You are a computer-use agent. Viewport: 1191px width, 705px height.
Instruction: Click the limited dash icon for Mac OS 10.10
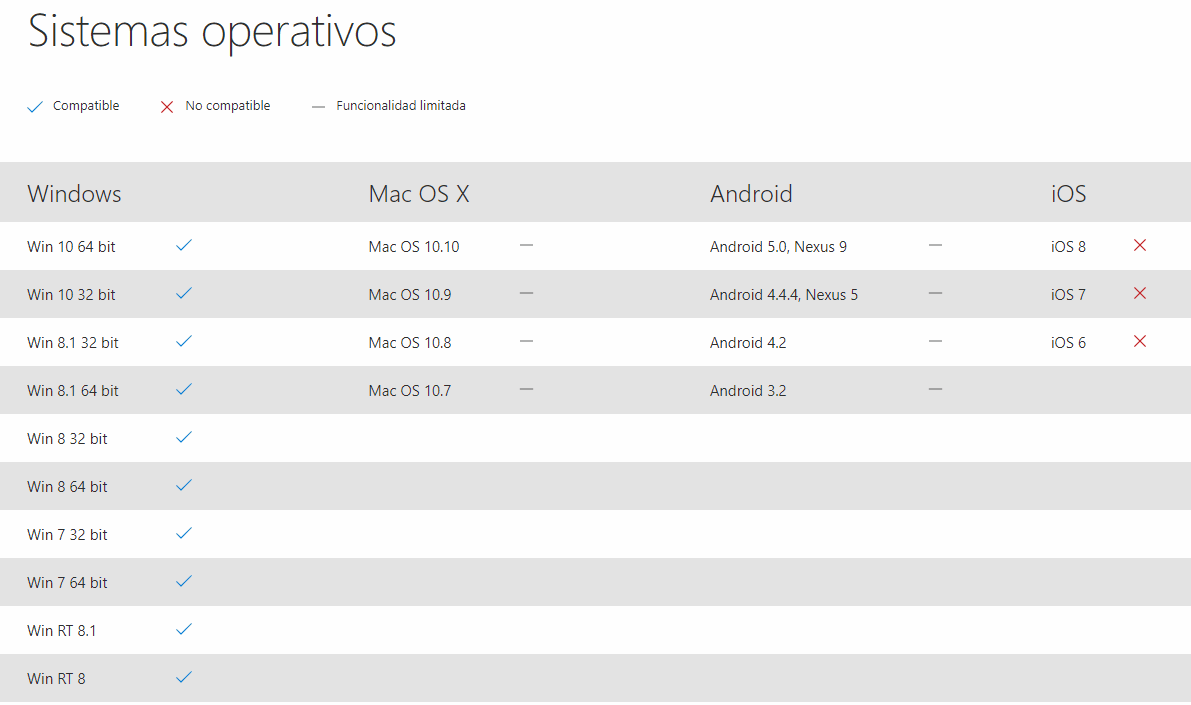[526, 245]
